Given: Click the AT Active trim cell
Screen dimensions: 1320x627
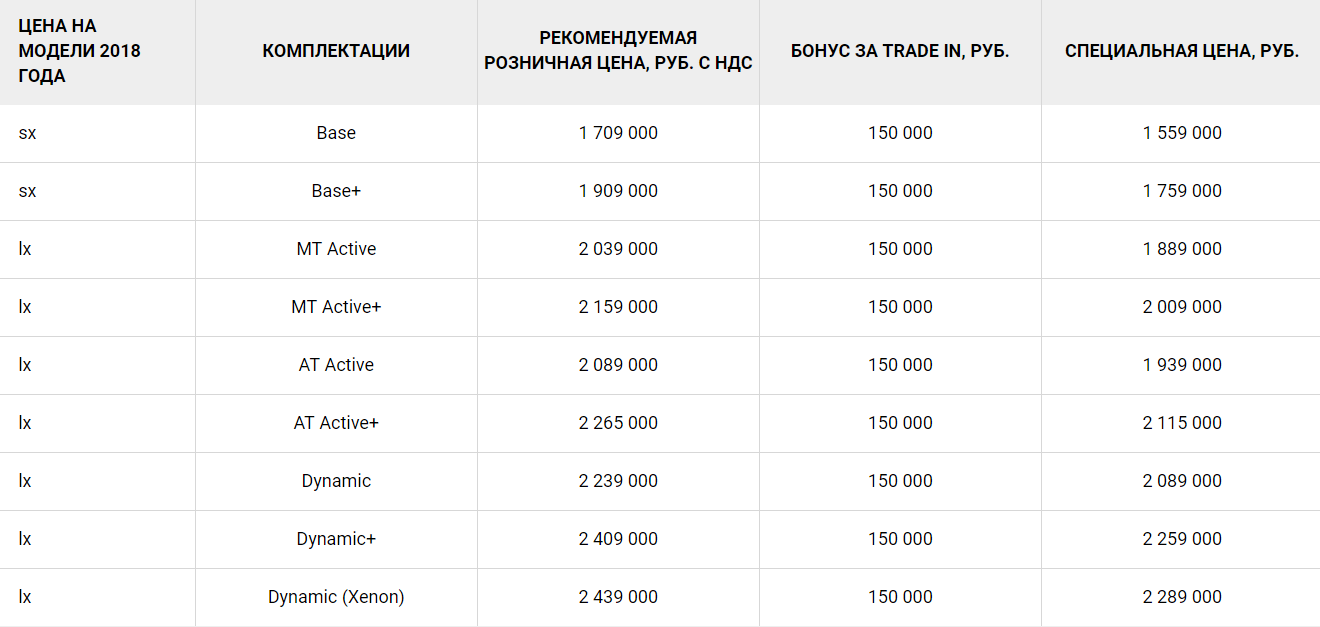Looking at the screenshot, I should pos(336,365).
